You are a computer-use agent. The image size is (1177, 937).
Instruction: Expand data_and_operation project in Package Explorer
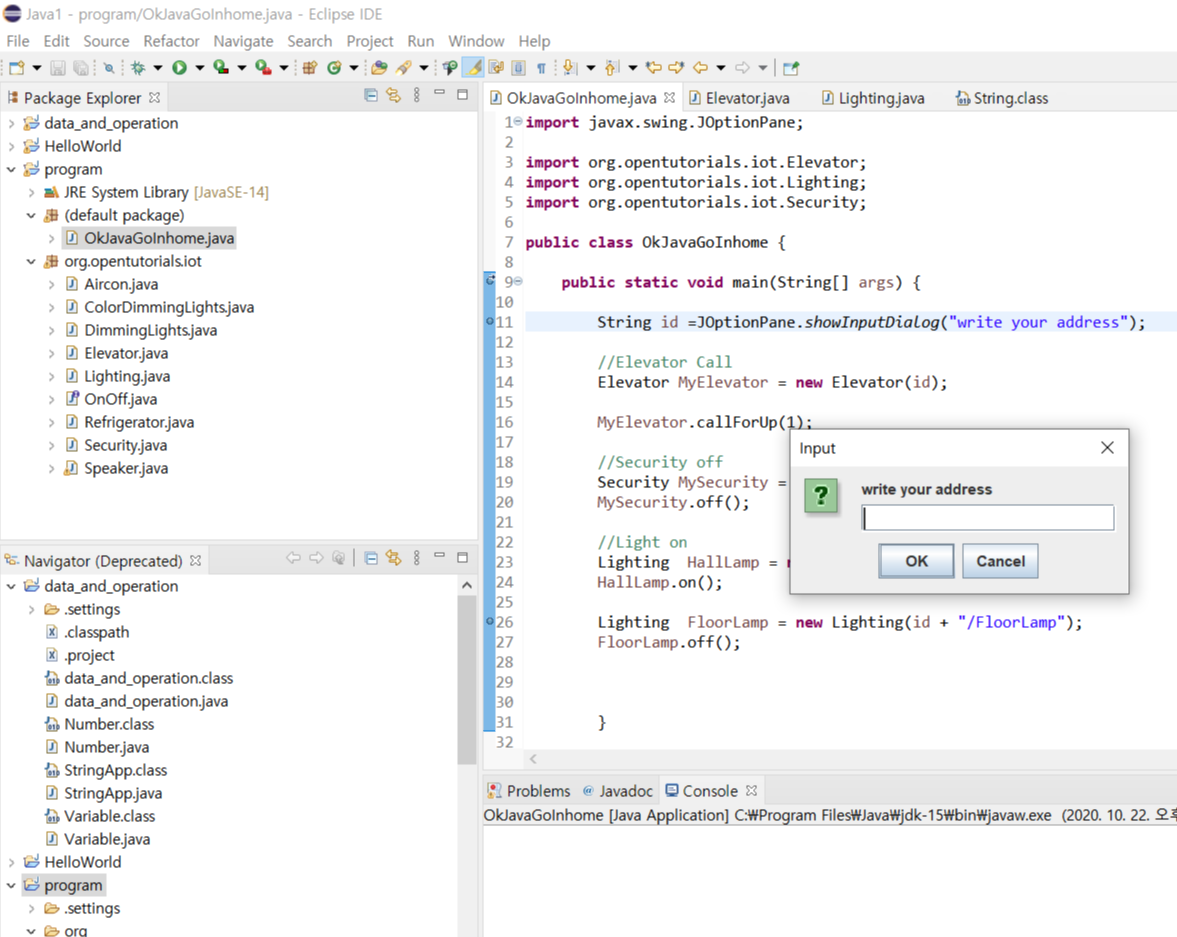coord(11,123)
